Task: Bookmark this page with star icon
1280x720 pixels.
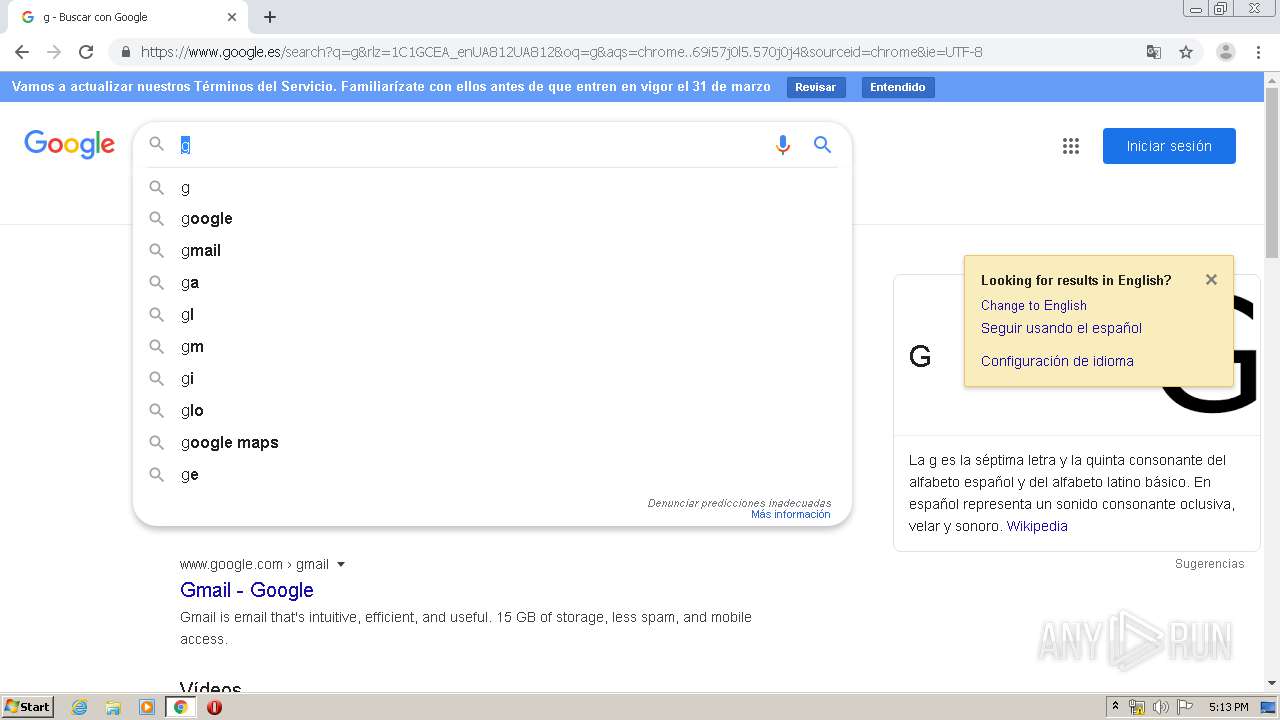Action: [x=1186, y=52]
